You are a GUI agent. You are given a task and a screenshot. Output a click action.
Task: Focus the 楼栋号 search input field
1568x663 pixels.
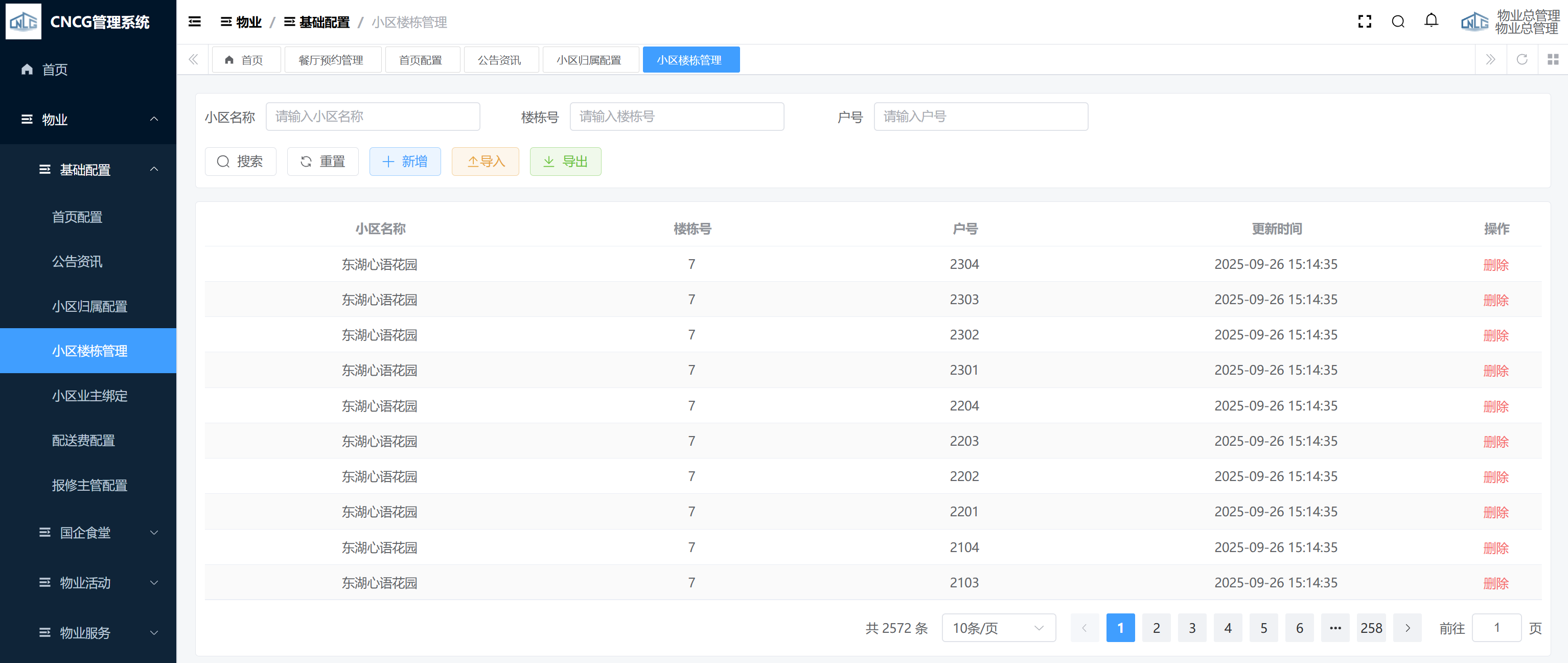coord(676,116)
